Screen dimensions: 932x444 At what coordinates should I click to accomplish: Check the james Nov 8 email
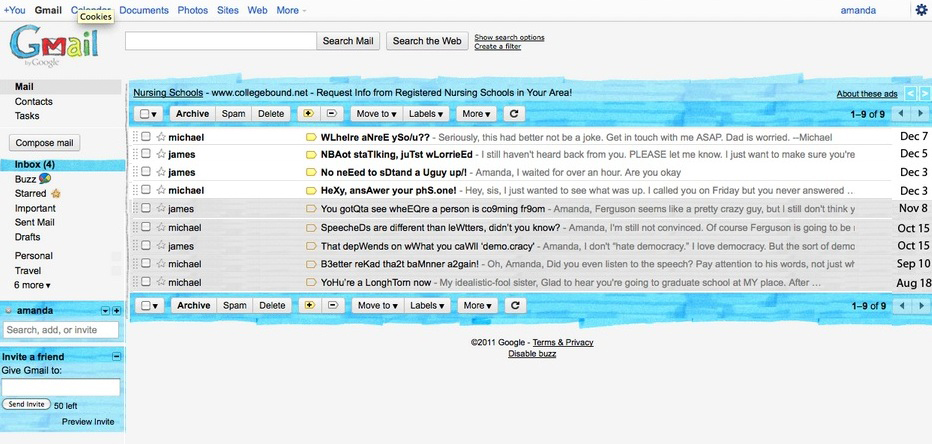pyautogui.click(x=146, y=208)
